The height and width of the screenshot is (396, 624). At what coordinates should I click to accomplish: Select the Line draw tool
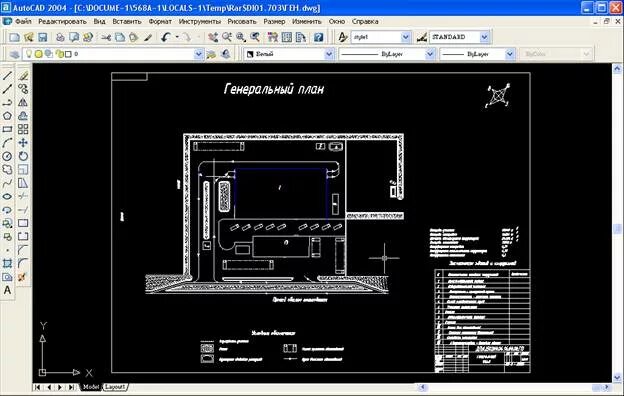click(7, 76)
